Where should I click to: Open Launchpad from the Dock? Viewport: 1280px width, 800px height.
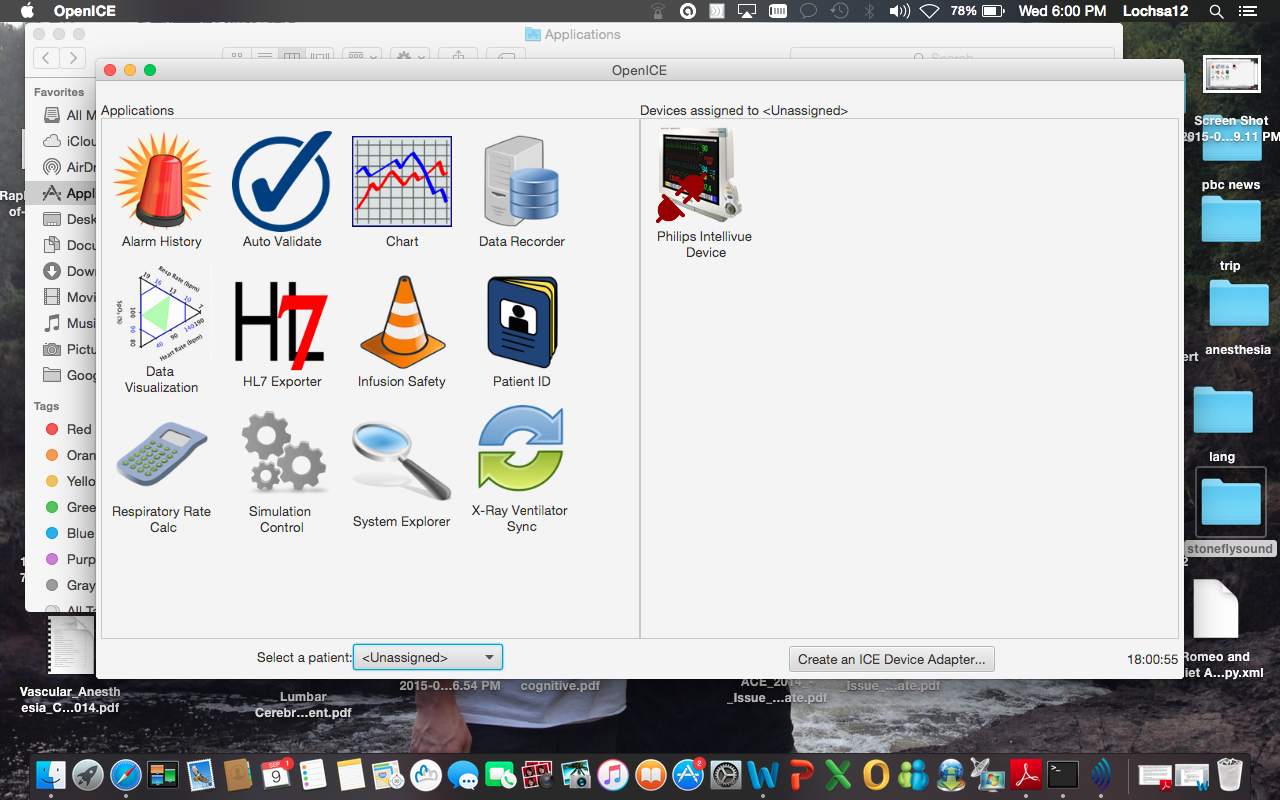pos(88,775)
